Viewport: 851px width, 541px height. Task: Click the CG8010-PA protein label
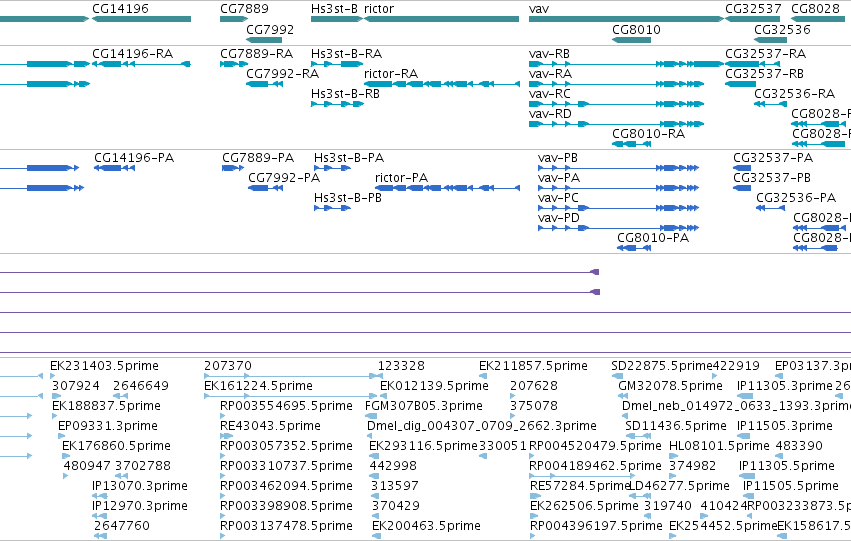coord(653,238)
